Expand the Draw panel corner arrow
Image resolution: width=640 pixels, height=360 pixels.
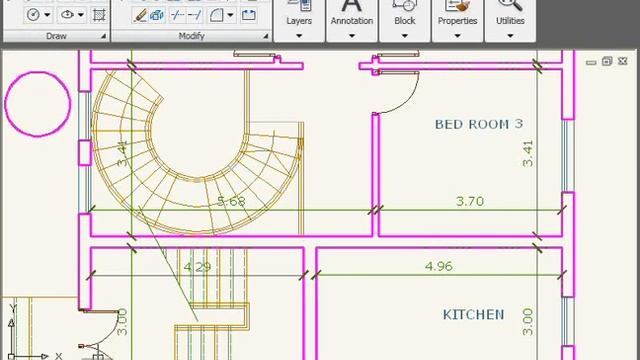(103, 36)
